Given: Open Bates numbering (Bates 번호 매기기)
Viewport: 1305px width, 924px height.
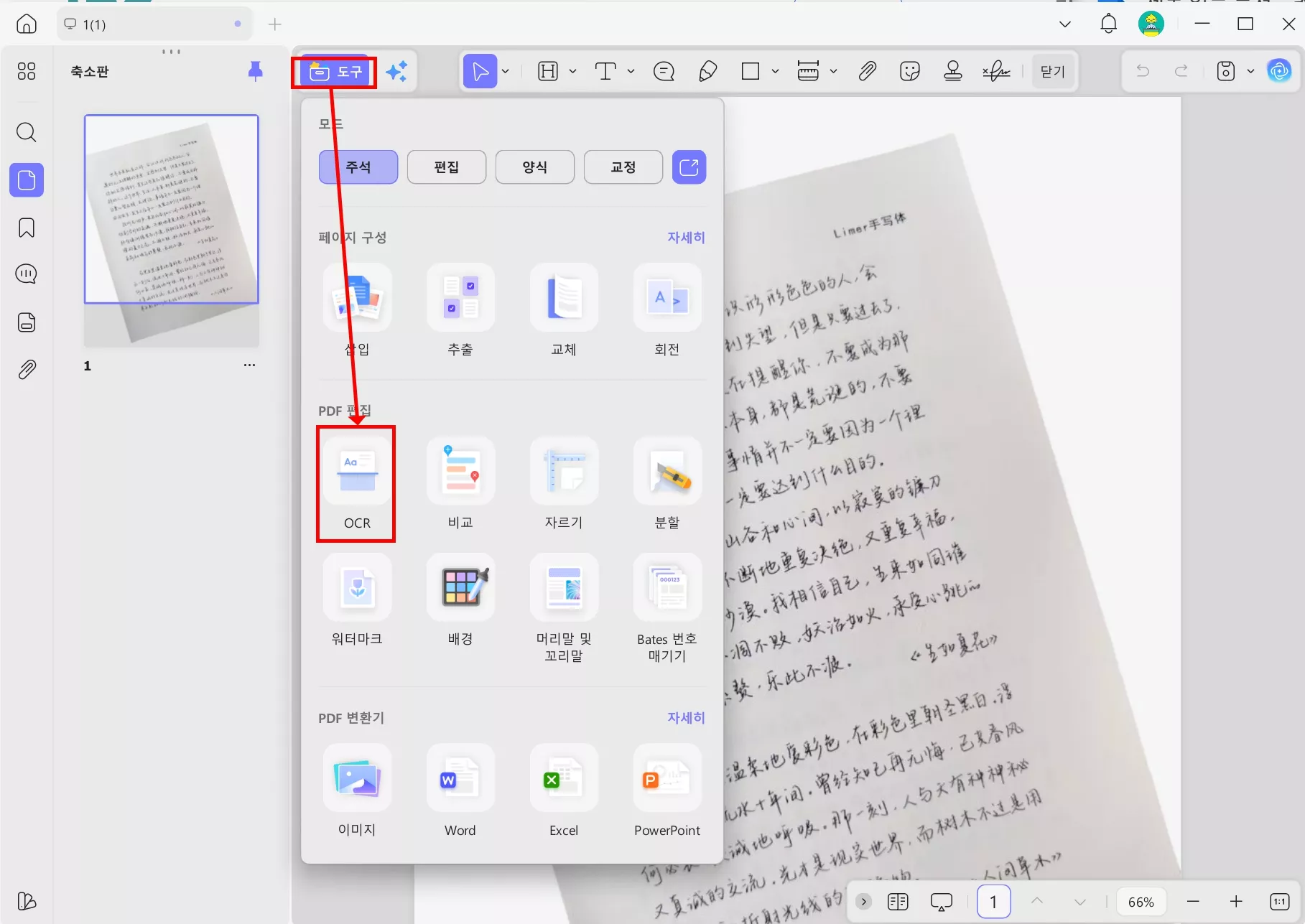Looking at the screenshot, I should (x=667, y=609).
